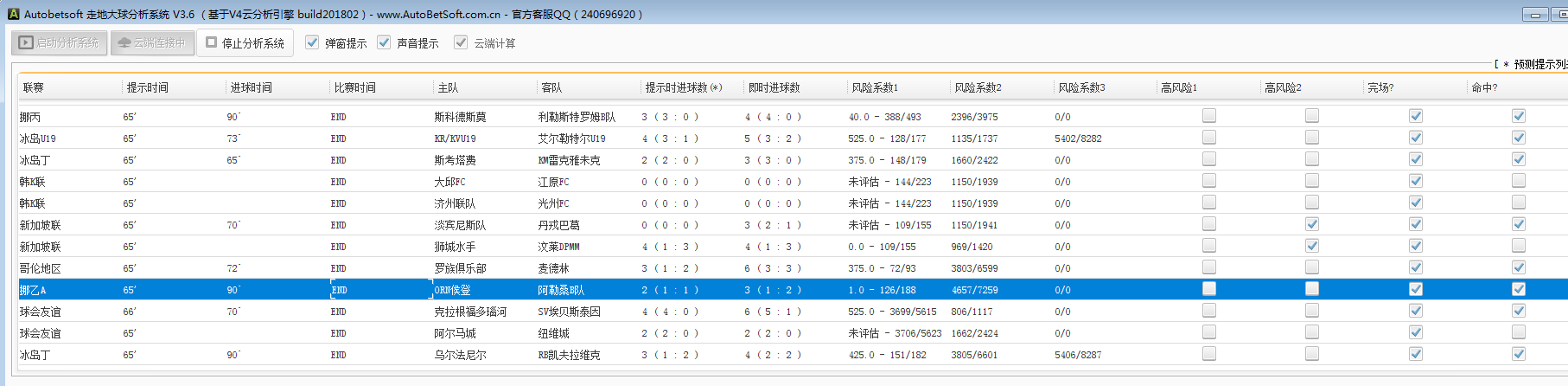1568x386 pixels.
Task: Click the cloud icon on 云端连接中
Action: click(124, 42)
